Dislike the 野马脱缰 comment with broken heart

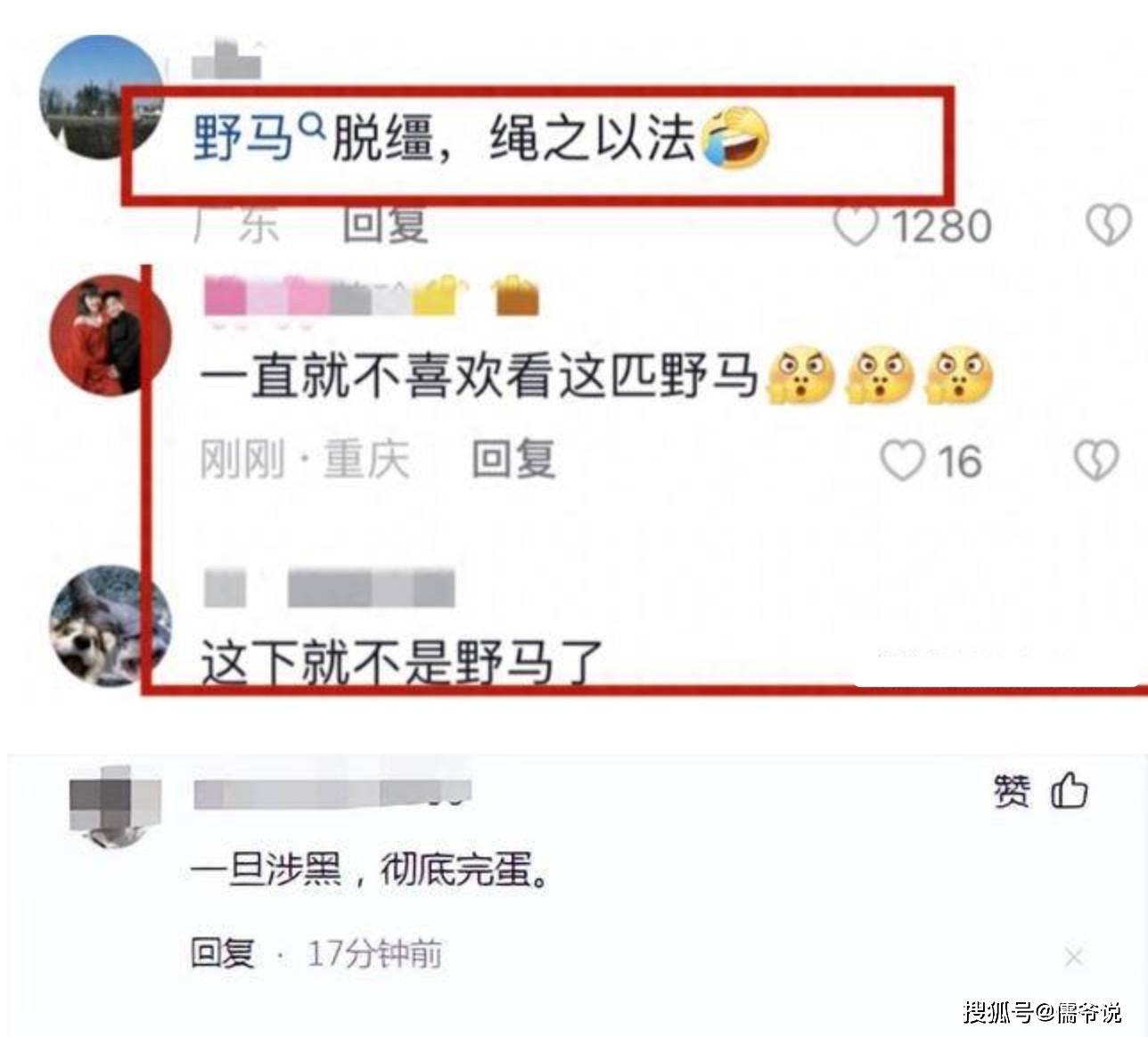[1108, 226]
